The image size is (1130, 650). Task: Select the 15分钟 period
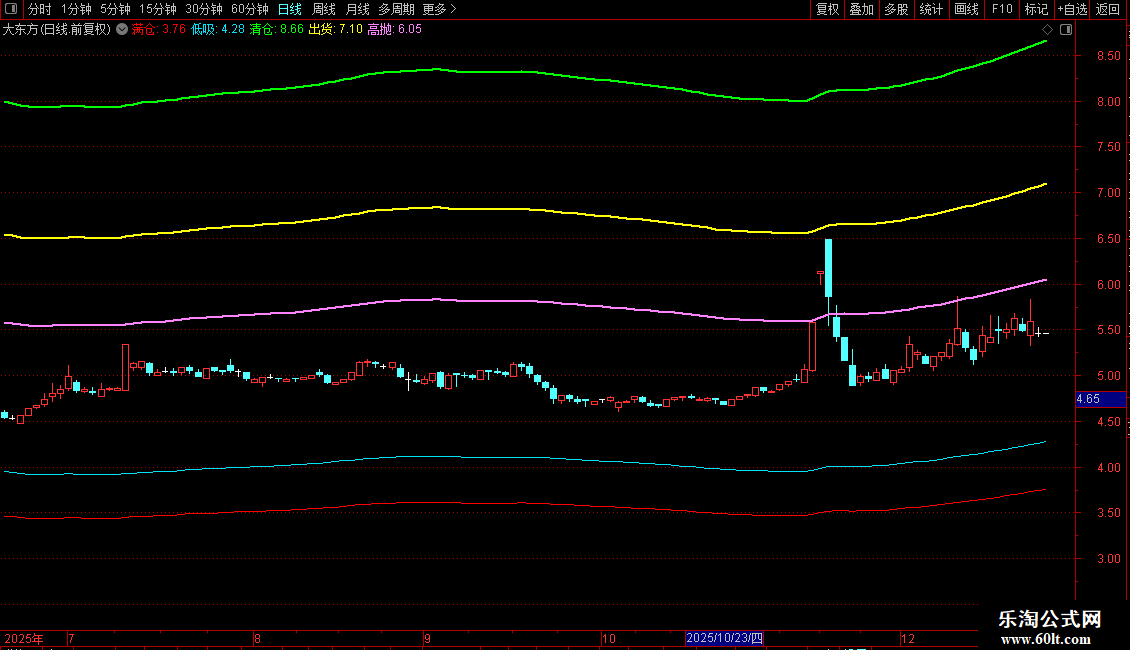[157, 9]
